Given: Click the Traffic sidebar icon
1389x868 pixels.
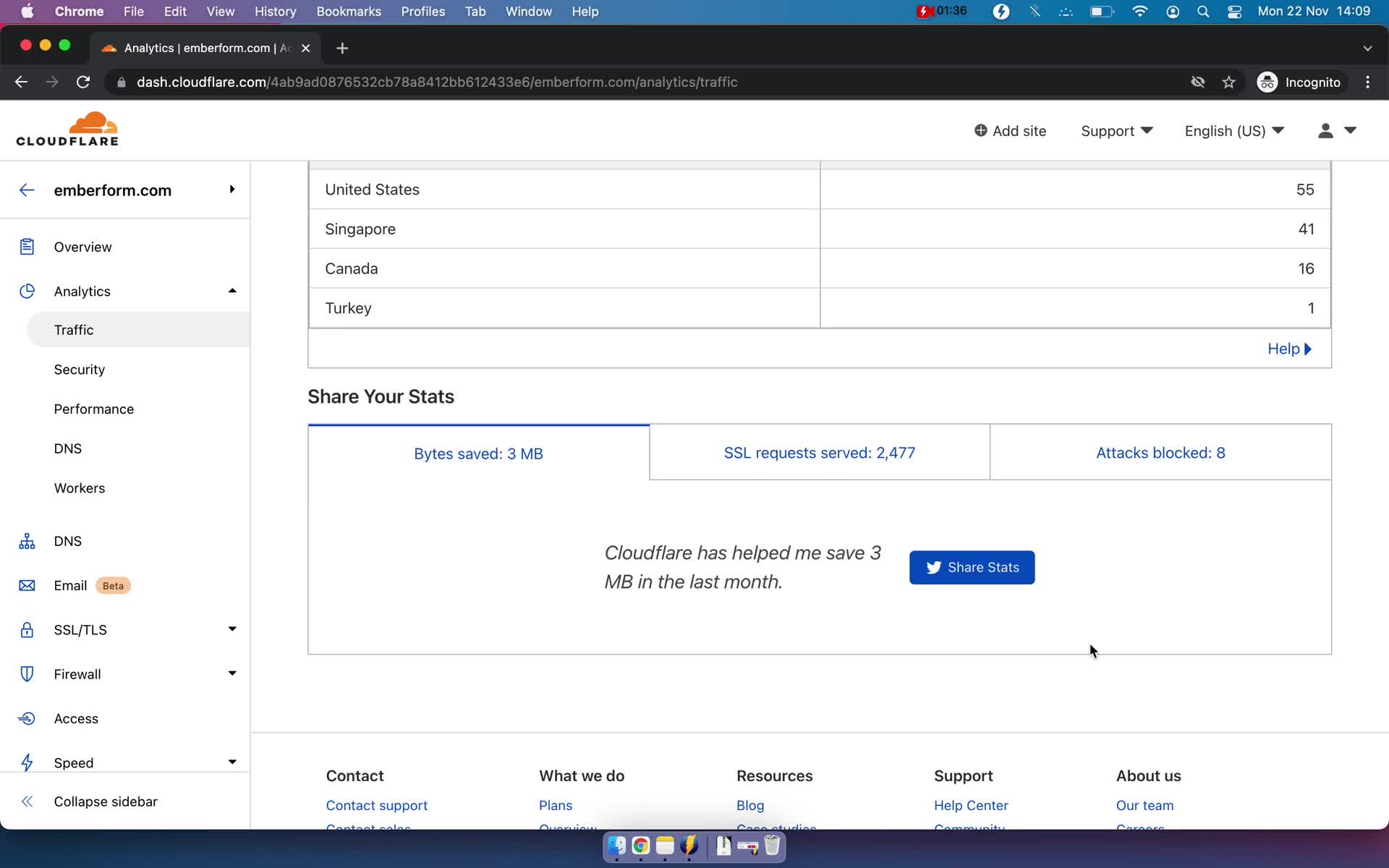Looking at the screenshot, I should point(73,329).
